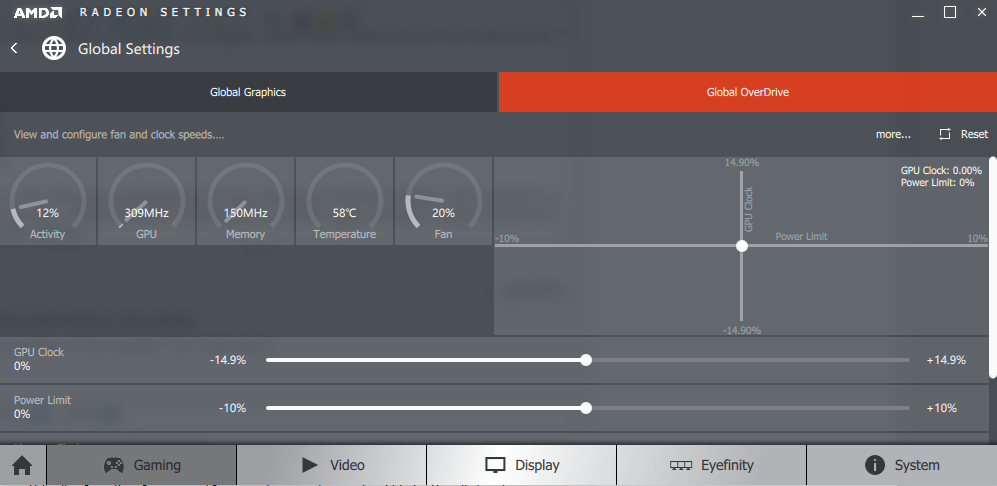This screenshot has height=486, width=997.
Task: Click the Power Limit axis label in graph
Action: [801, 236]
